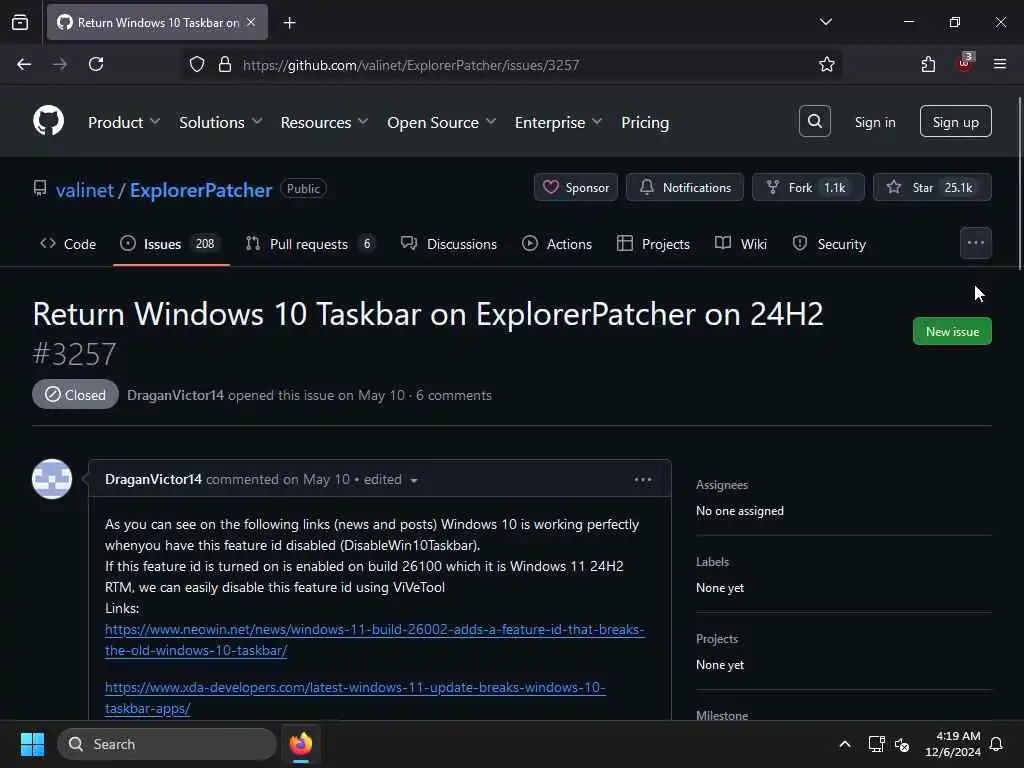The width and height of the screenshot is (1024, 768).
Task: Open the valinet owner link
Action: [x=85, y=190]
